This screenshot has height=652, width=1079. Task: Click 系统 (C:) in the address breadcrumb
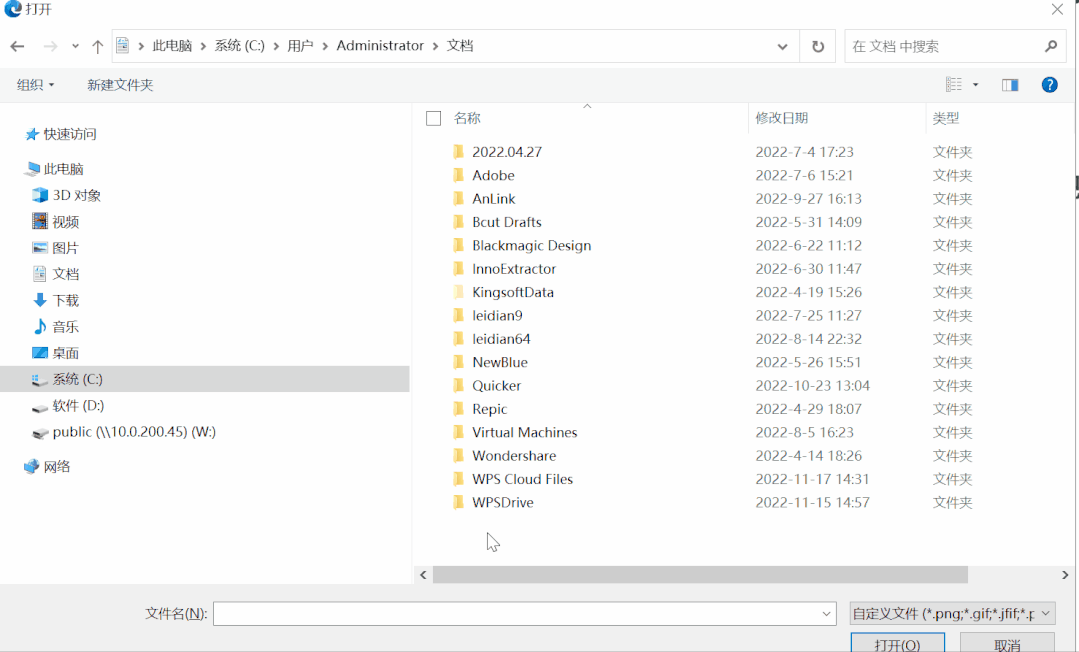pyautogui.click(x=239, y=46)
